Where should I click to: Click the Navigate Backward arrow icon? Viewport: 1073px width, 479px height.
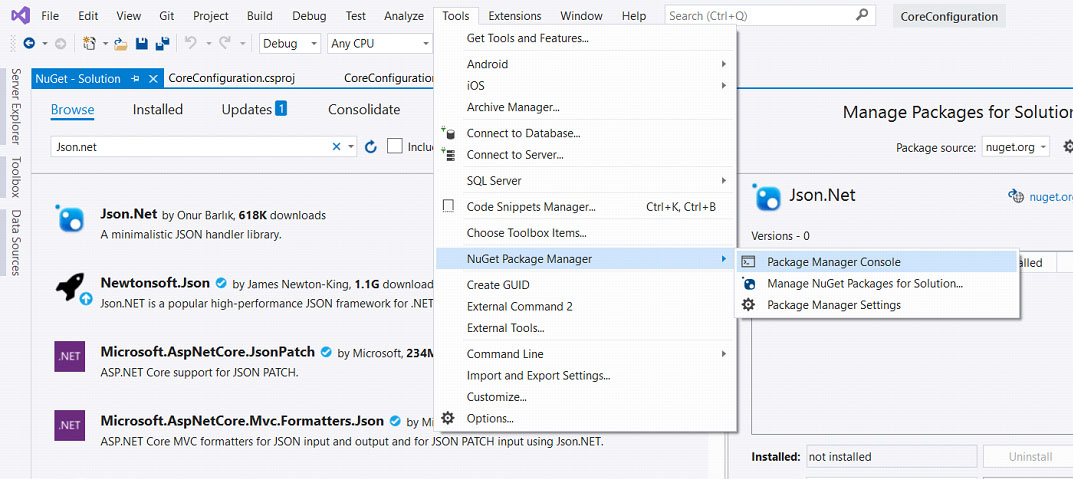pyautogui.click(x=29, y=44)
